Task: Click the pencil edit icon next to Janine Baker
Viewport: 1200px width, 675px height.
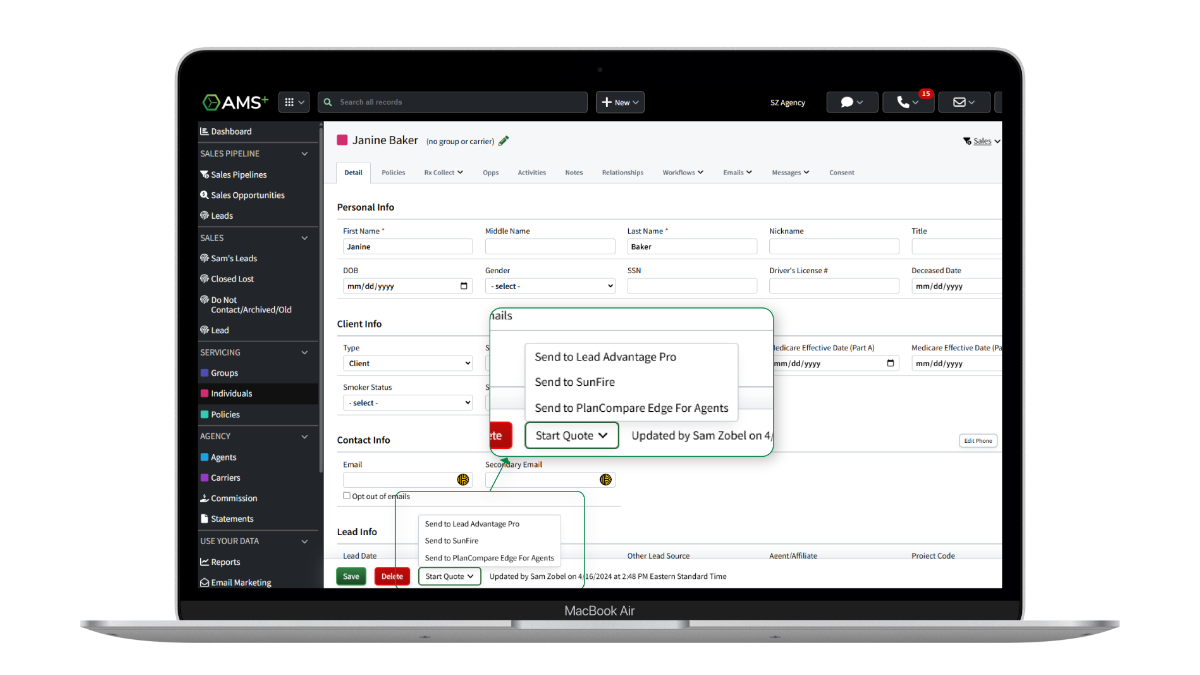Action: [503, 141]
